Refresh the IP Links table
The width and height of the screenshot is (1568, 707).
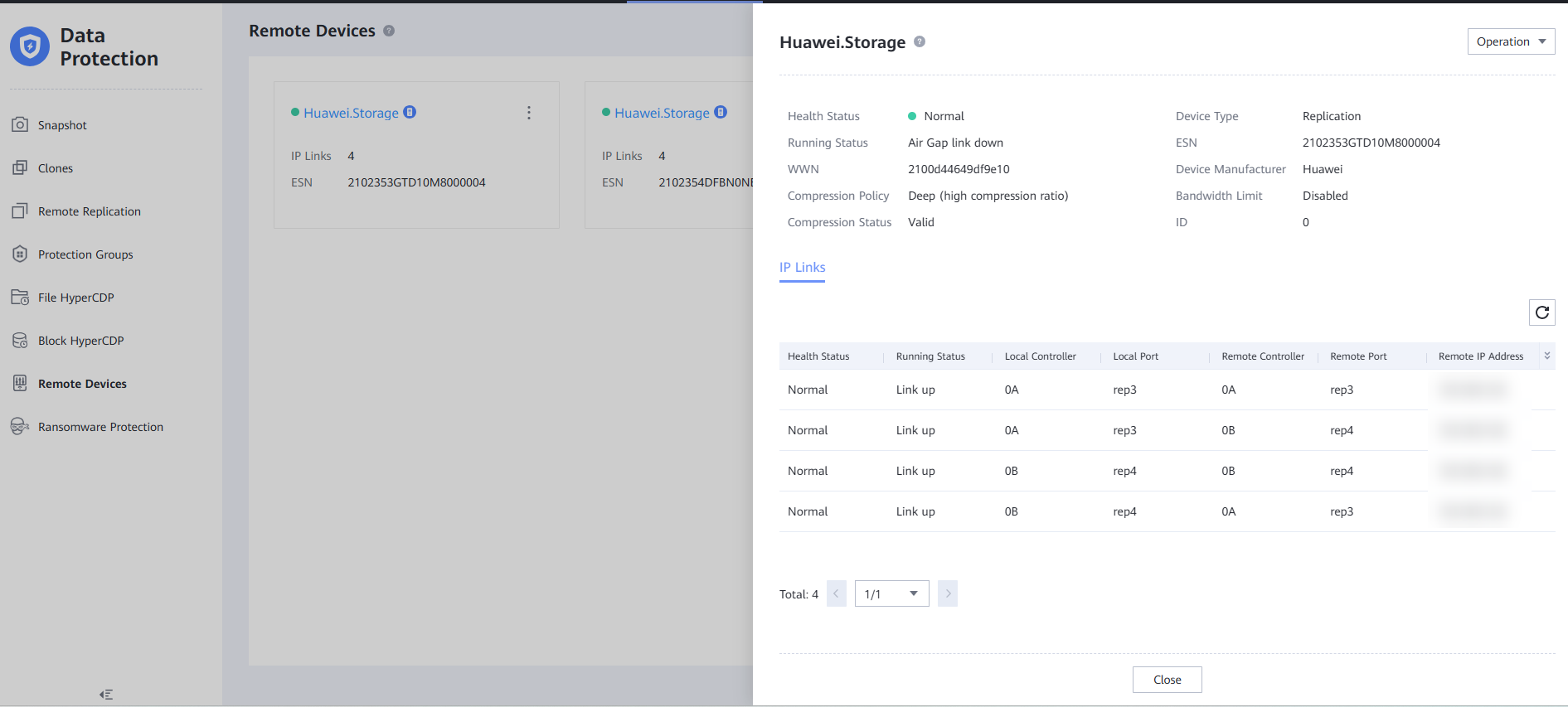coord(1541,312)
